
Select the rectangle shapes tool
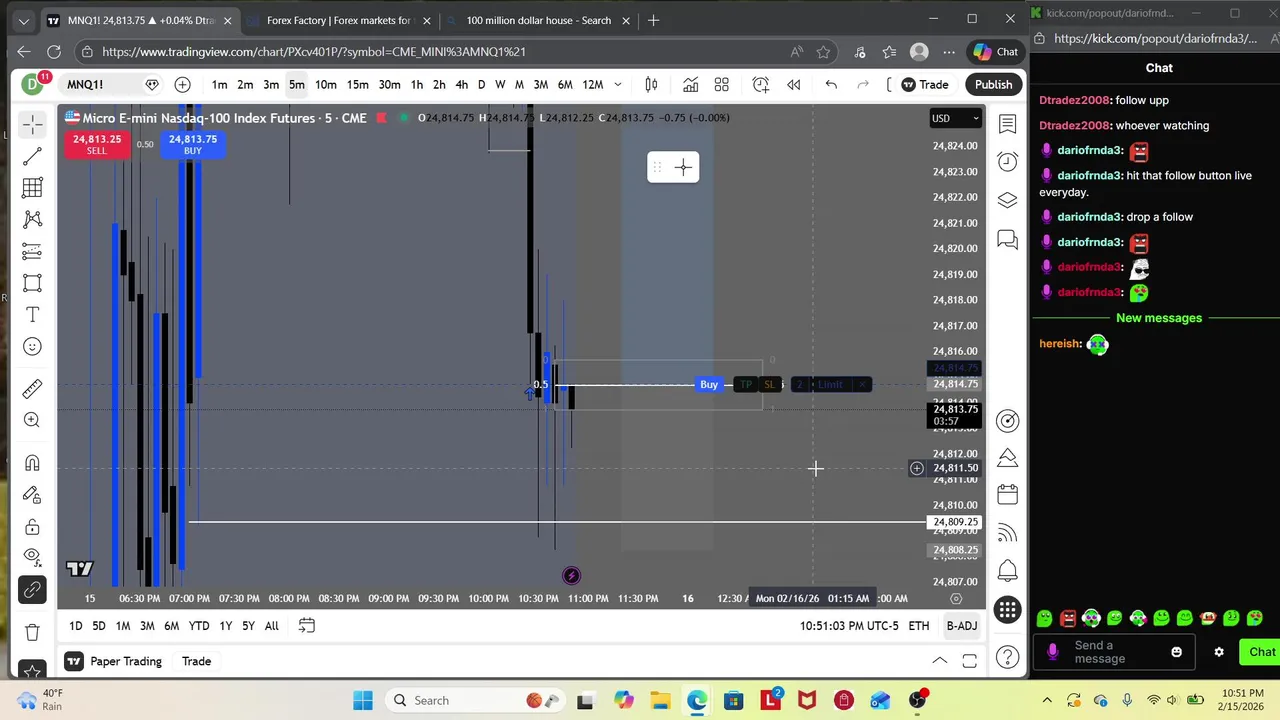click(32, 283)
